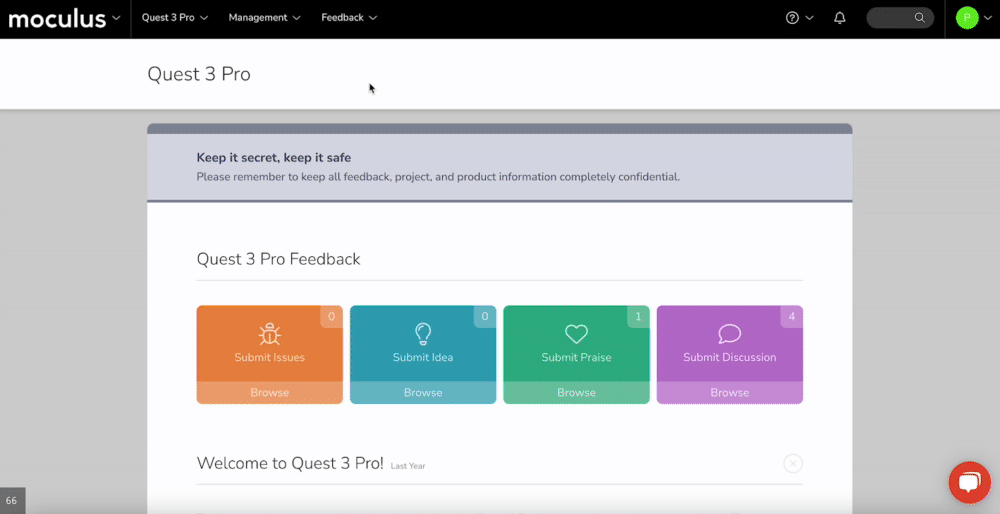The height and width of the screenshot is (514, 1000).
Task: Open the red chat widget bubble
Action: tap(968, 483)
